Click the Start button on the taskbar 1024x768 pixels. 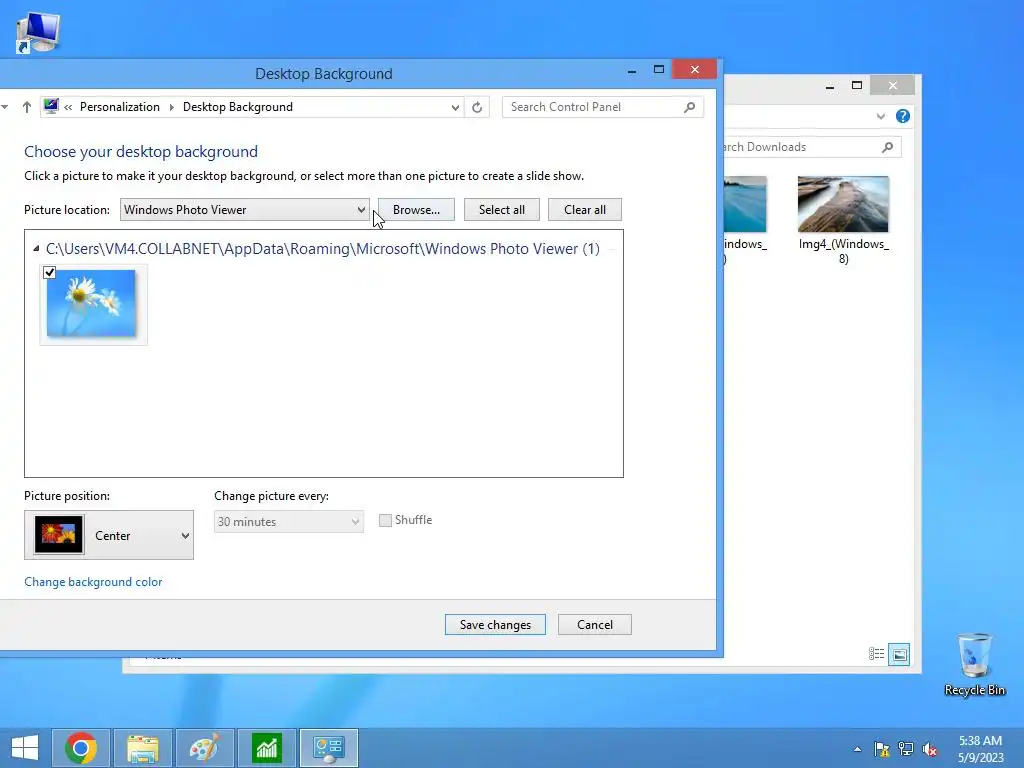(x=25, y=748)
